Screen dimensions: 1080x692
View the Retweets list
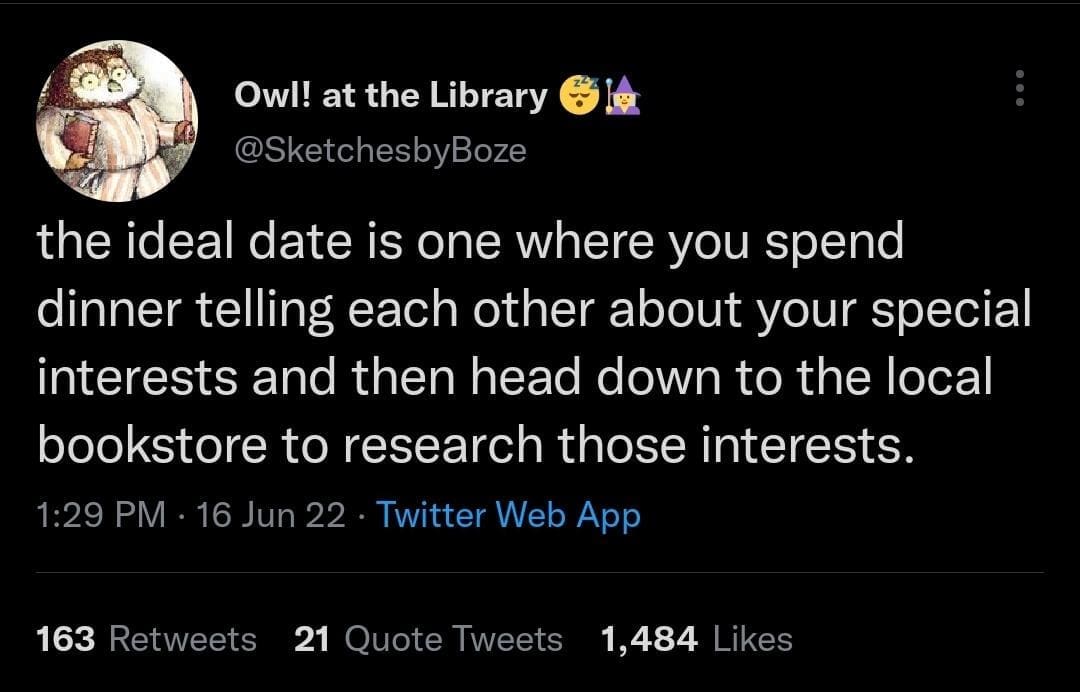tap(182, 638)
